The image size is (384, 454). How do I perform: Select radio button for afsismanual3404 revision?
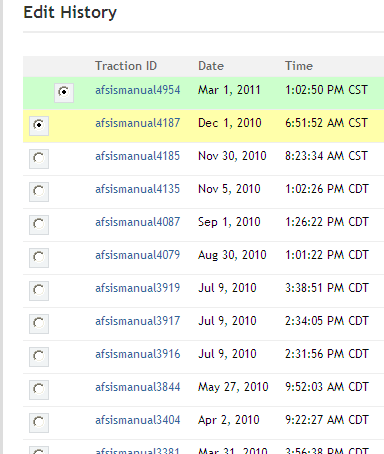tap(39, 423)
